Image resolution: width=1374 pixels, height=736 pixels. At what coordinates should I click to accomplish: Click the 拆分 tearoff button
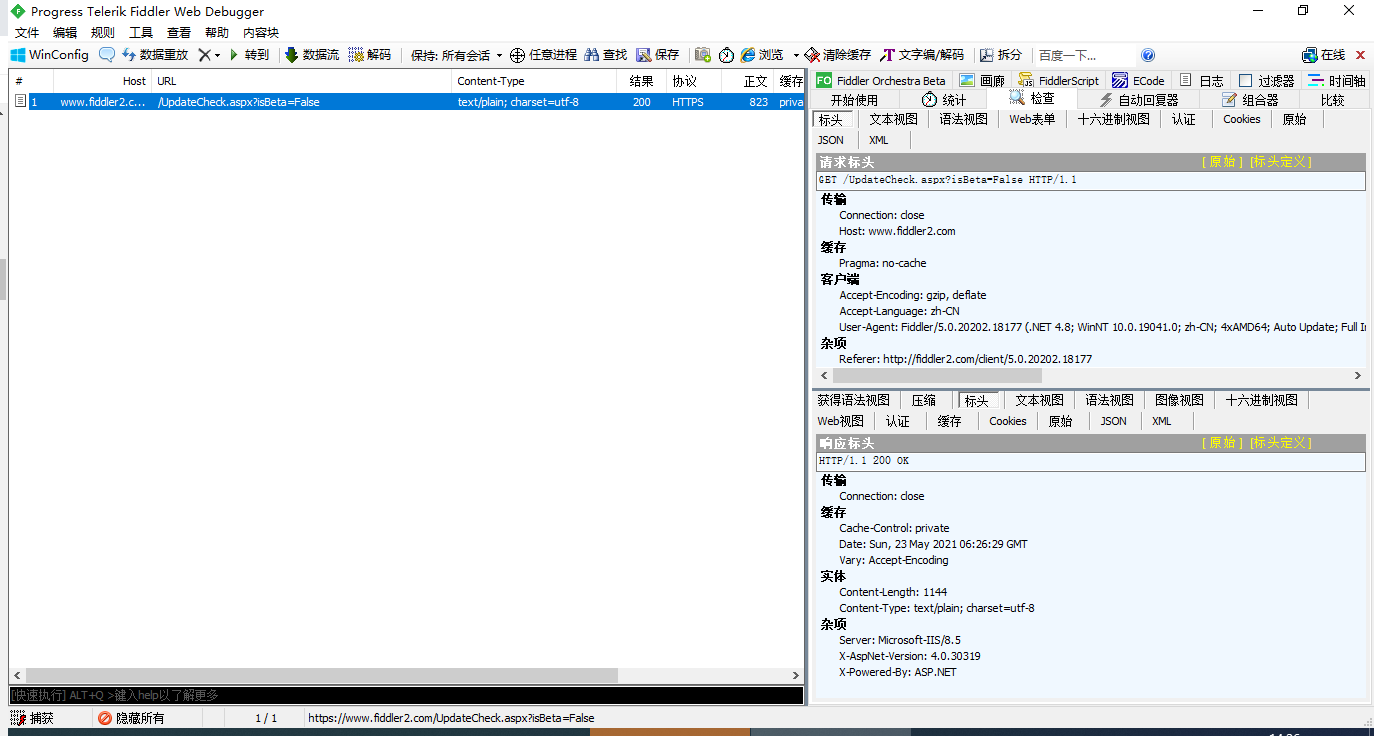click(1001, 55)
